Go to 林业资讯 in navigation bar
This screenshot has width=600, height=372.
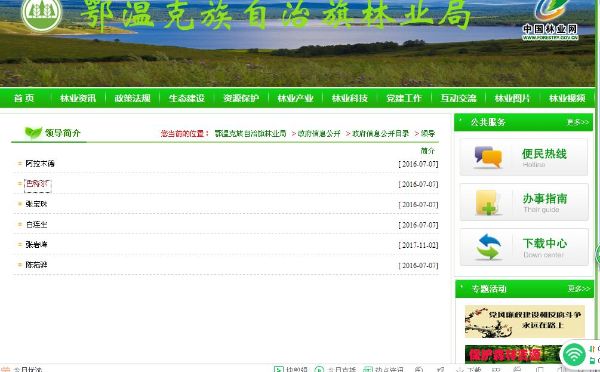coord(78,98)
